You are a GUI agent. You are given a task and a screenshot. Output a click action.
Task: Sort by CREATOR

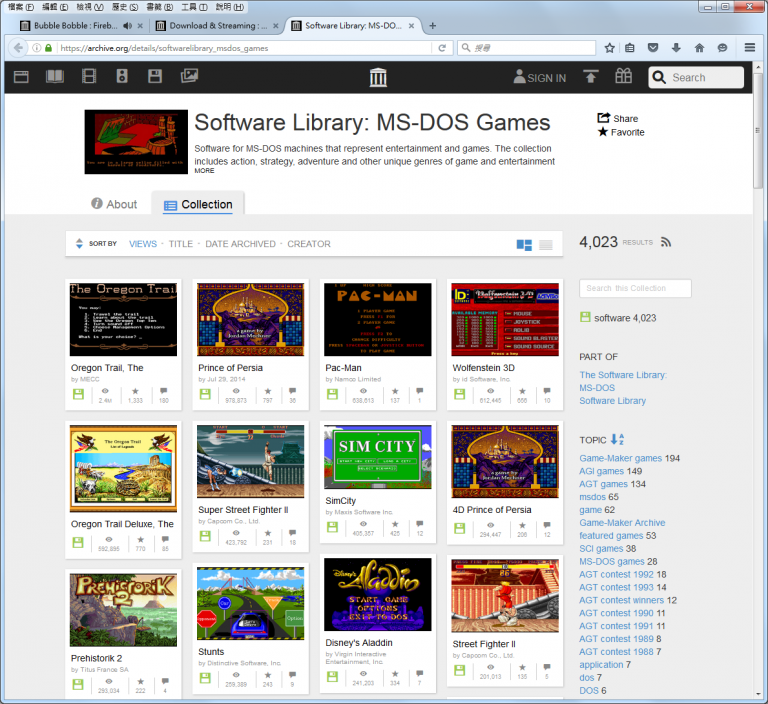tap(309, 244)
